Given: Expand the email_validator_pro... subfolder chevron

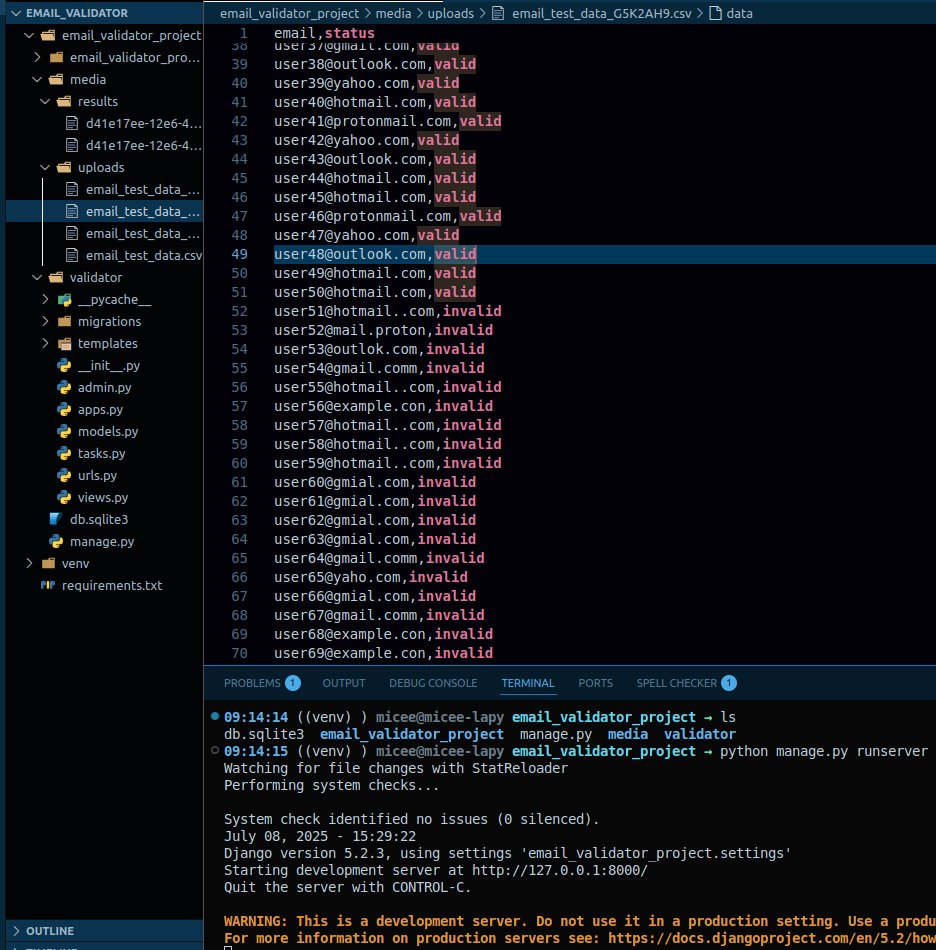Looking at the screenshot, I should click(38, 57).
